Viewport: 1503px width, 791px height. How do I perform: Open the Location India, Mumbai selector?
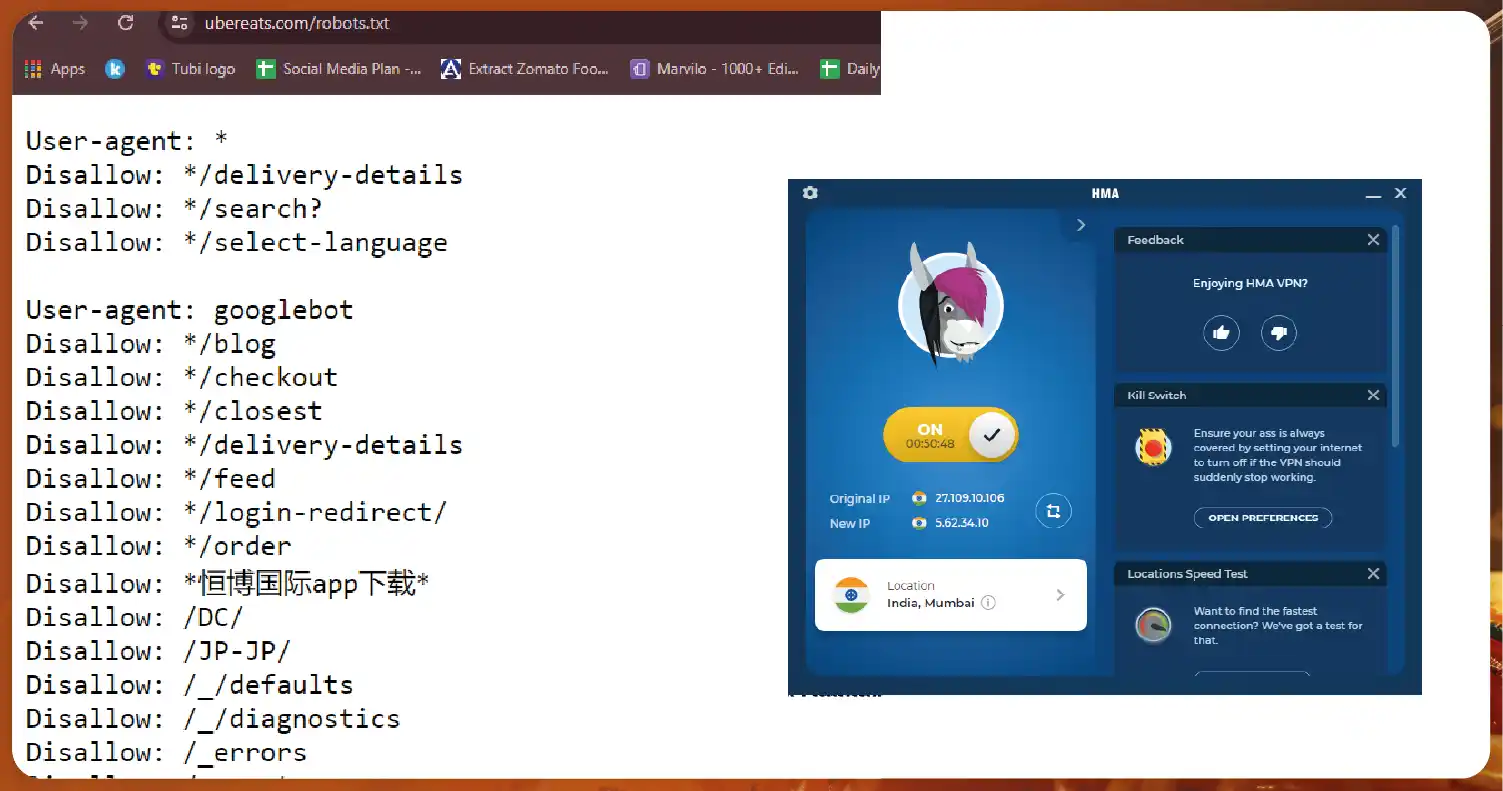coord(951,595)
